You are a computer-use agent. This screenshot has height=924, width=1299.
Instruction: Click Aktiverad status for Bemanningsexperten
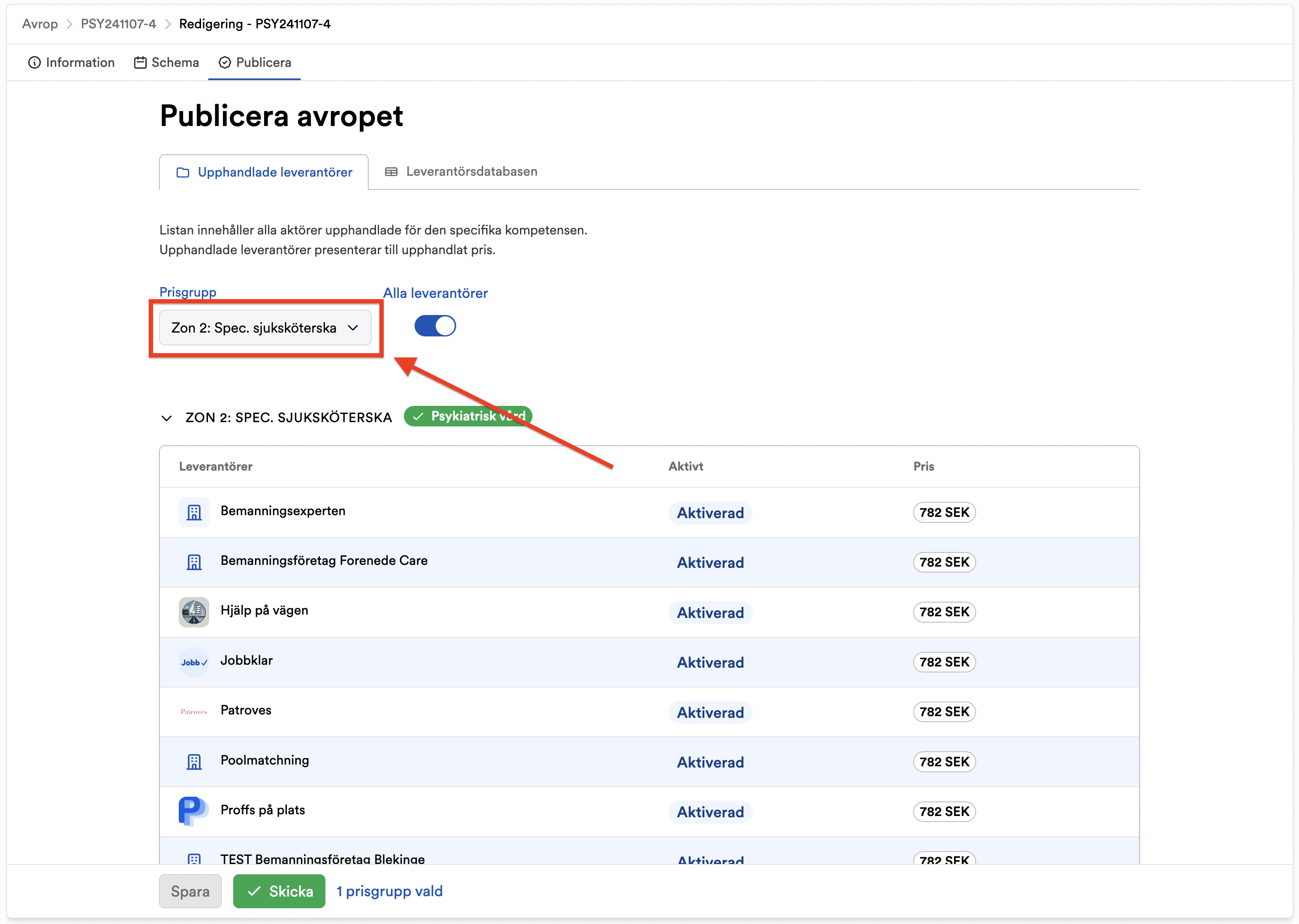tap(710, 513)
